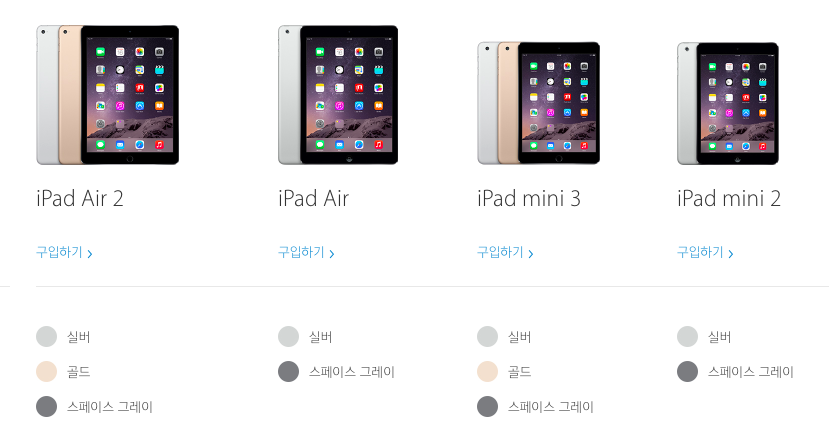Click the iPad Air 2 product image

tap(107, 95)
